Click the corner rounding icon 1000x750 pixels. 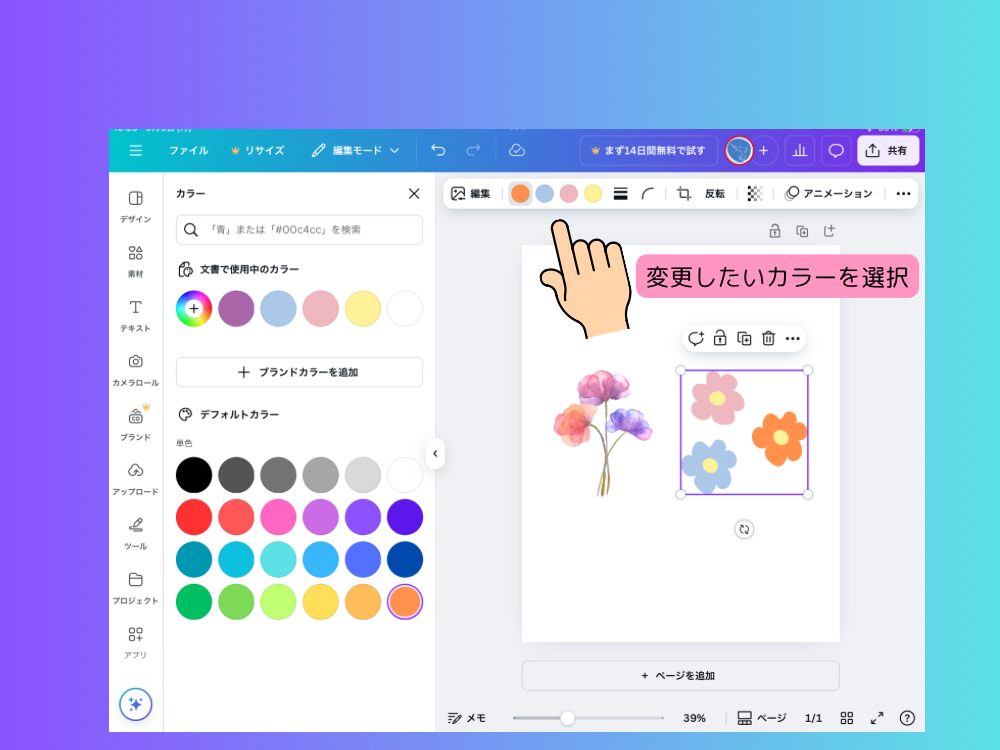[648, 194]
